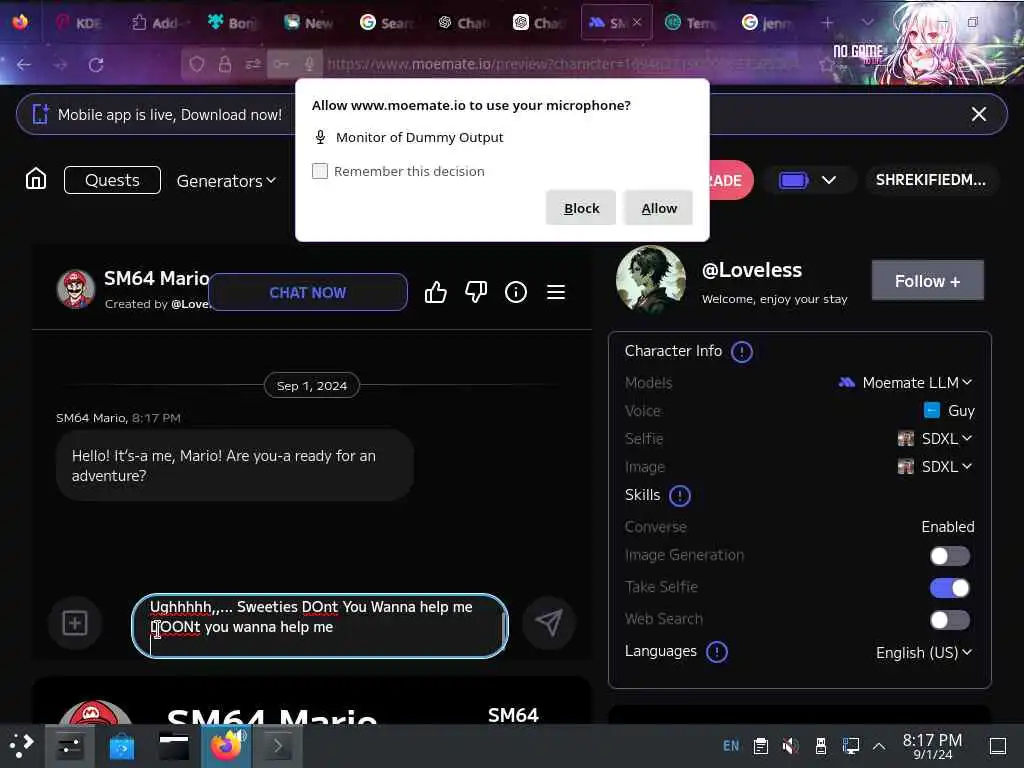Expand the battery energy dropdown
The image size is (1024, 768).
(829, 180)
